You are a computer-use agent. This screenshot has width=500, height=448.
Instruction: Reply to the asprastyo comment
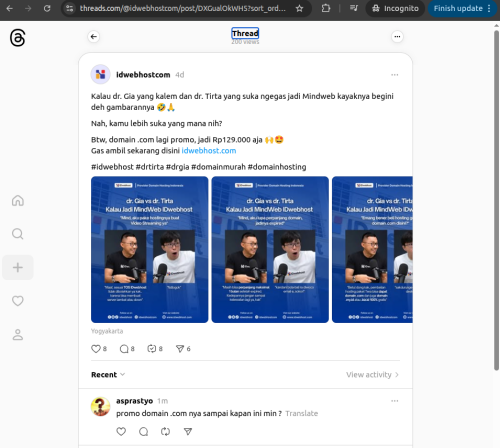[x=143, y=432]
